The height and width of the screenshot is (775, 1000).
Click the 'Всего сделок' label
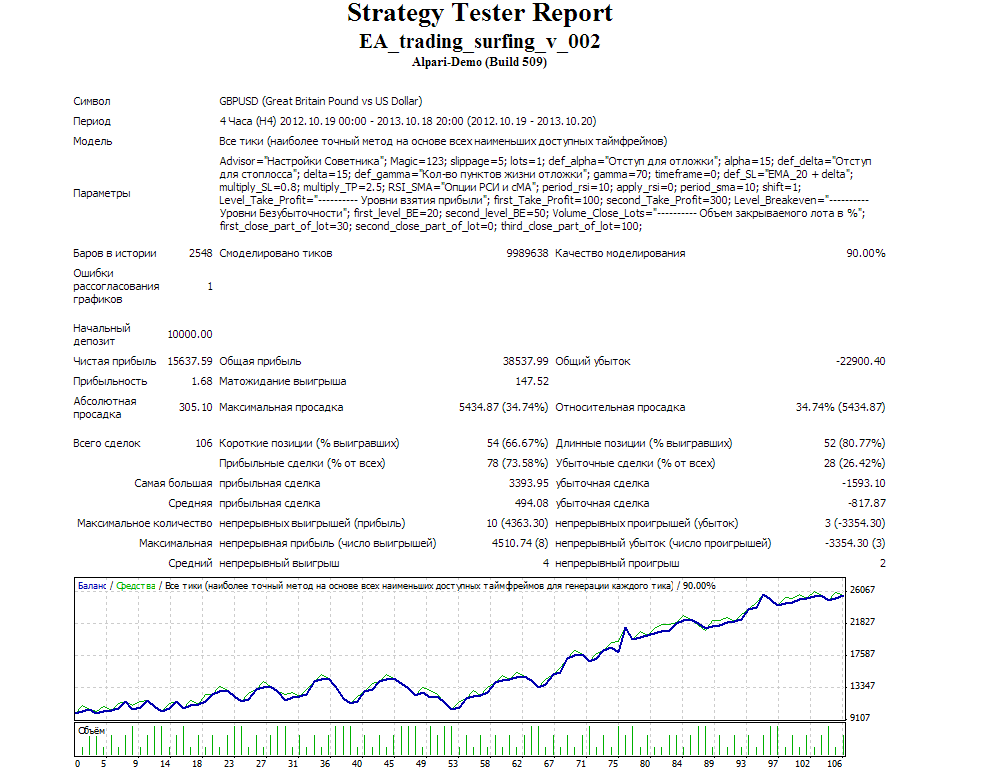(107, 443)
